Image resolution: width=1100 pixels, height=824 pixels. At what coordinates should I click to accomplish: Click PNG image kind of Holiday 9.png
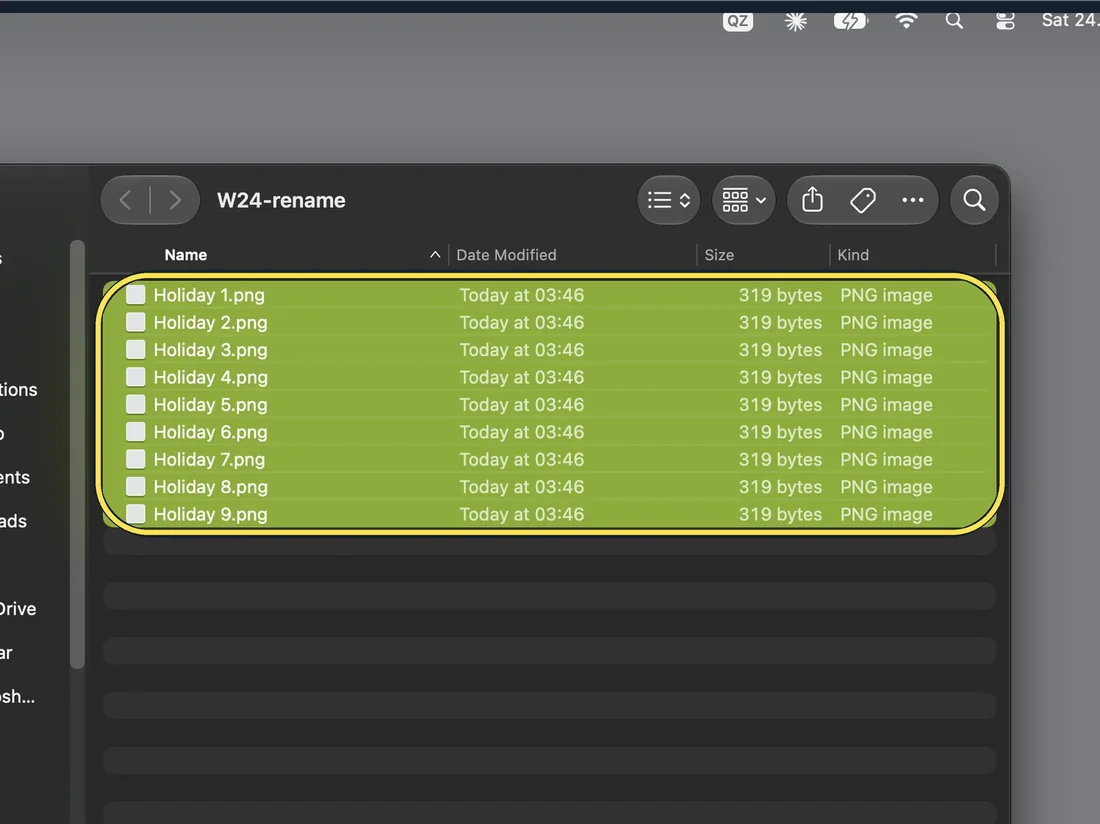[x=886, y=514]
